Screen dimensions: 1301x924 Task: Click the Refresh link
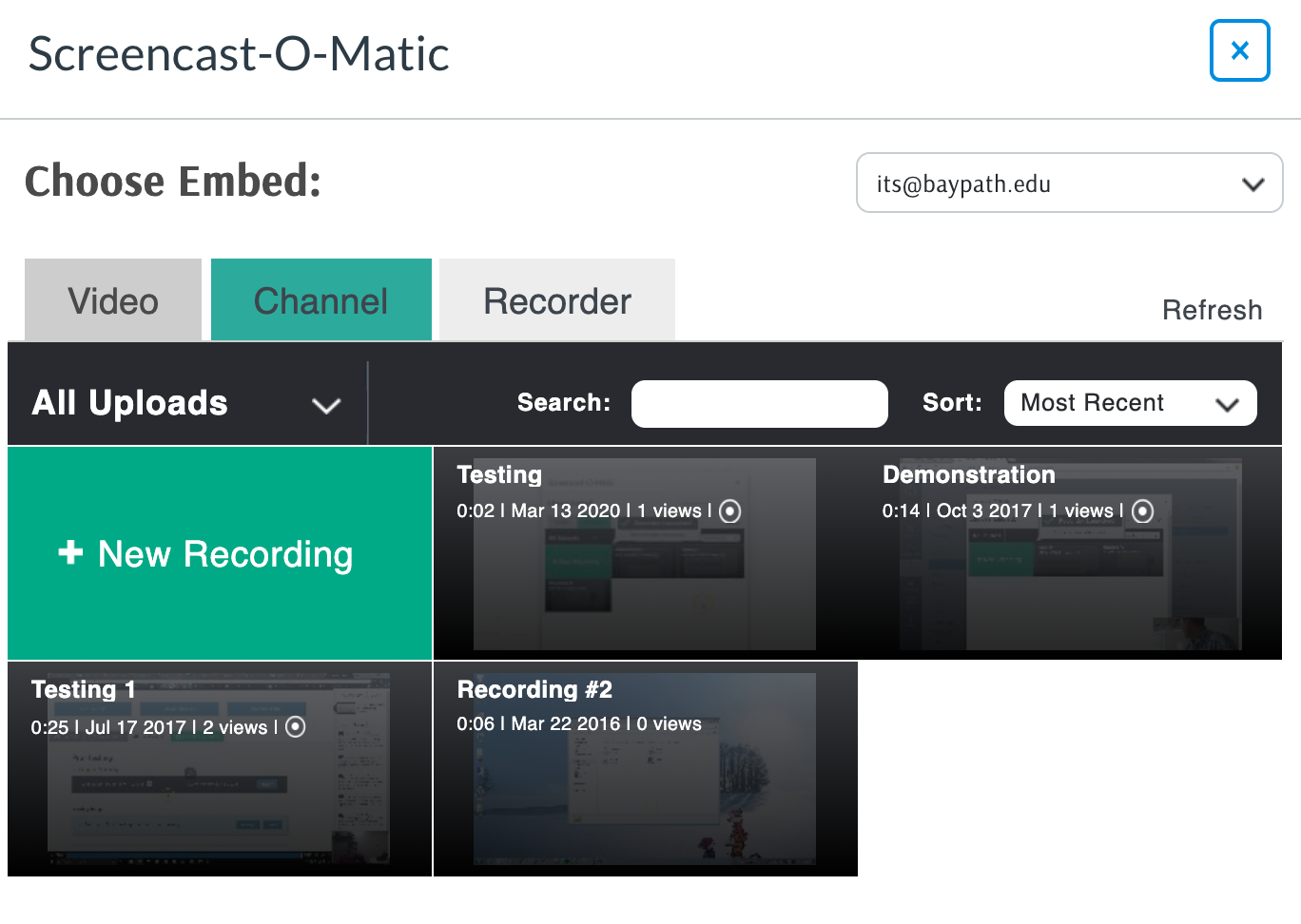pyautogui.click(x=1212, y=310)
